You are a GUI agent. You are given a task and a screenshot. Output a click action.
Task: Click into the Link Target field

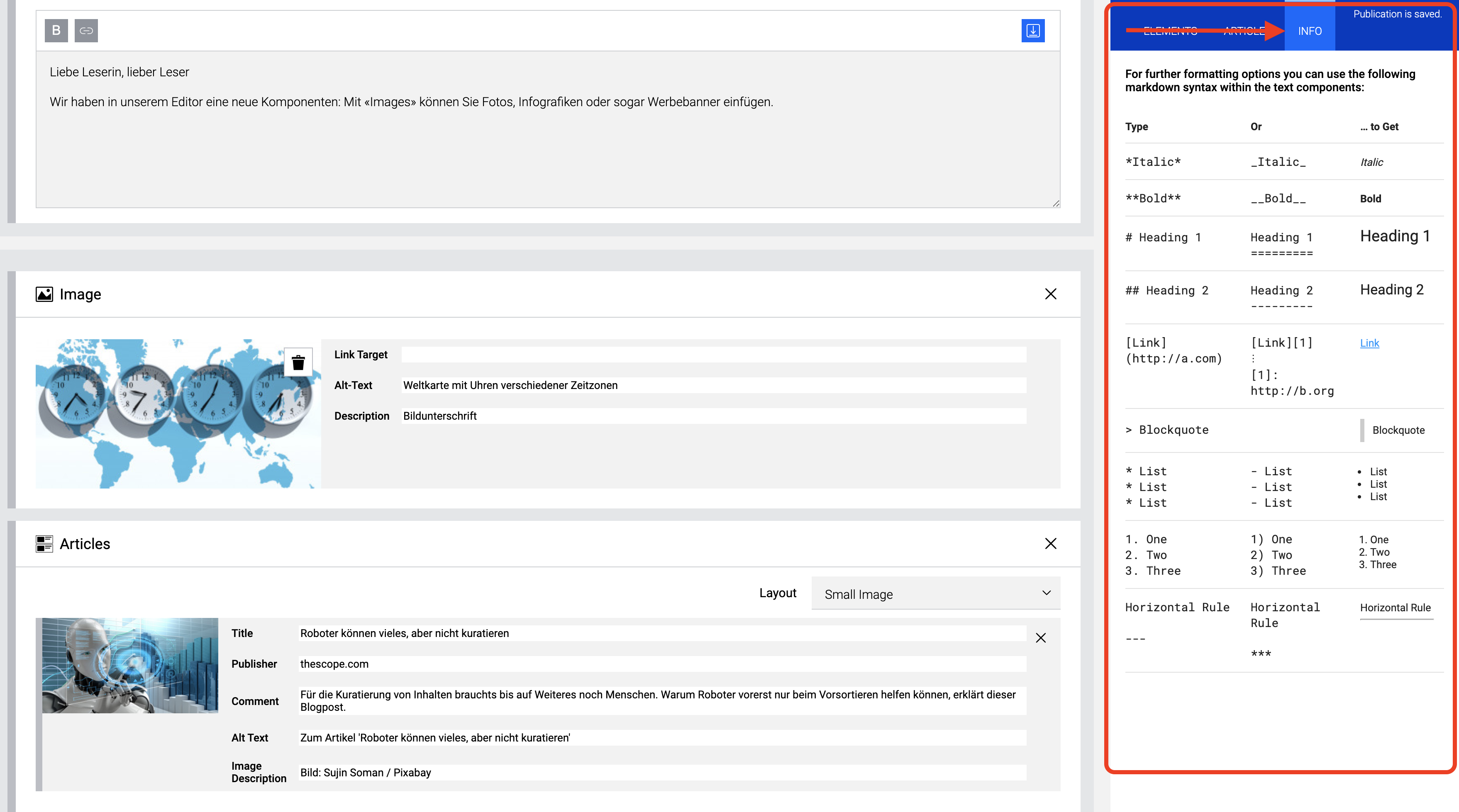click(714, 355)
